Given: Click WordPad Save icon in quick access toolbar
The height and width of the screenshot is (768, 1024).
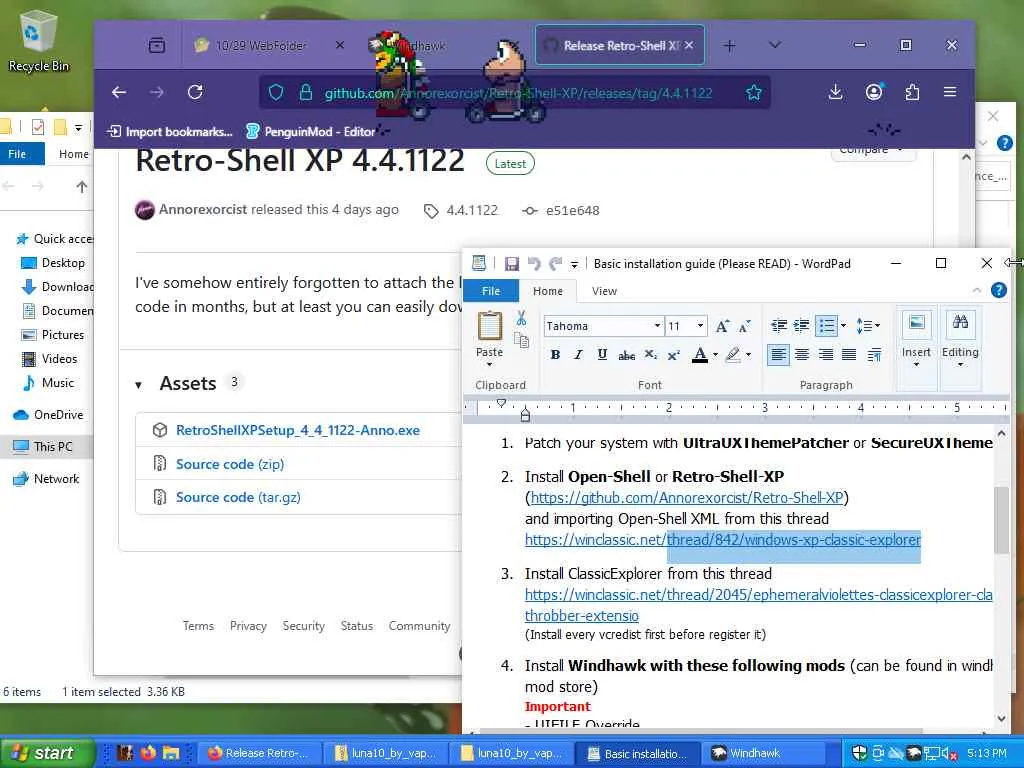Looking at the screenshot, I should (512, 263).
